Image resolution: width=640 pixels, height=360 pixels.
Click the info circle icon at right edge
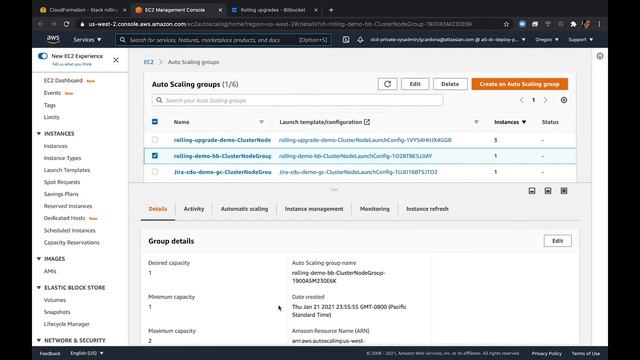tap(600, 56)
